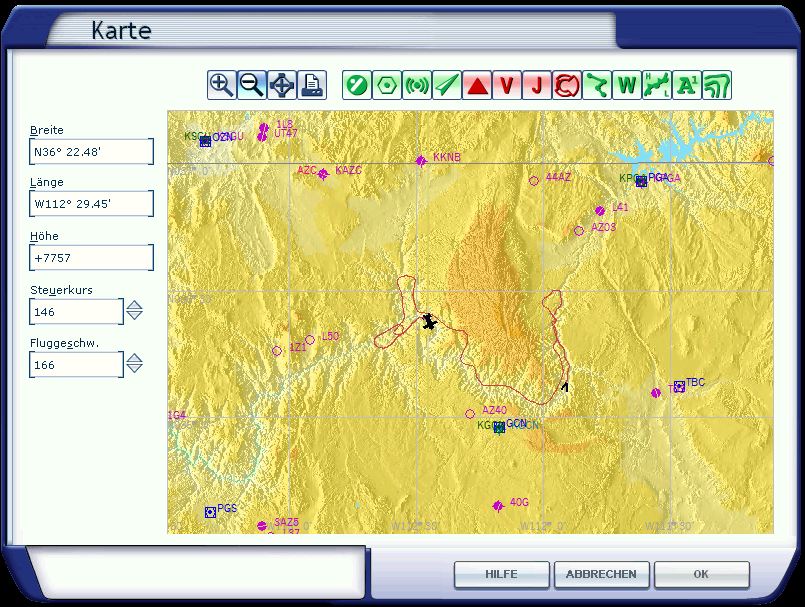805x607 pixels.
Task: Center the map on aircraft
Action: coord(281,85)
